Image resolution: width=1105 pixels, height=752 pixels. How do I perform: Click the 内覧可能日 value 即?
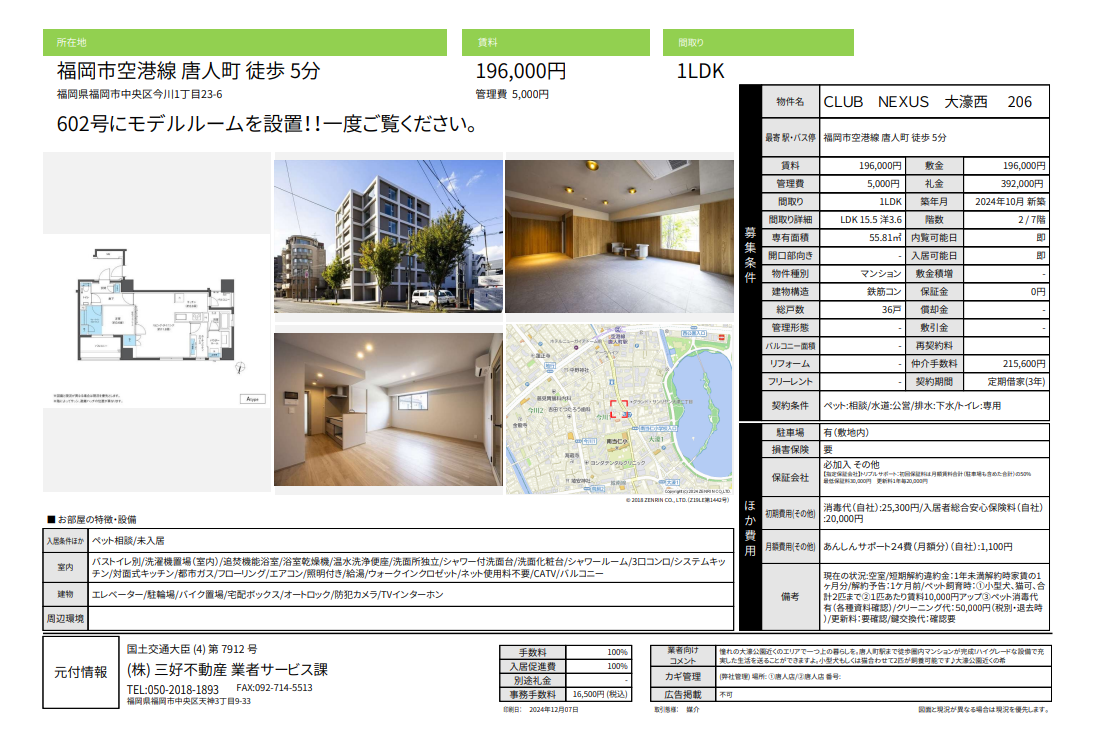click(1006, 238)
